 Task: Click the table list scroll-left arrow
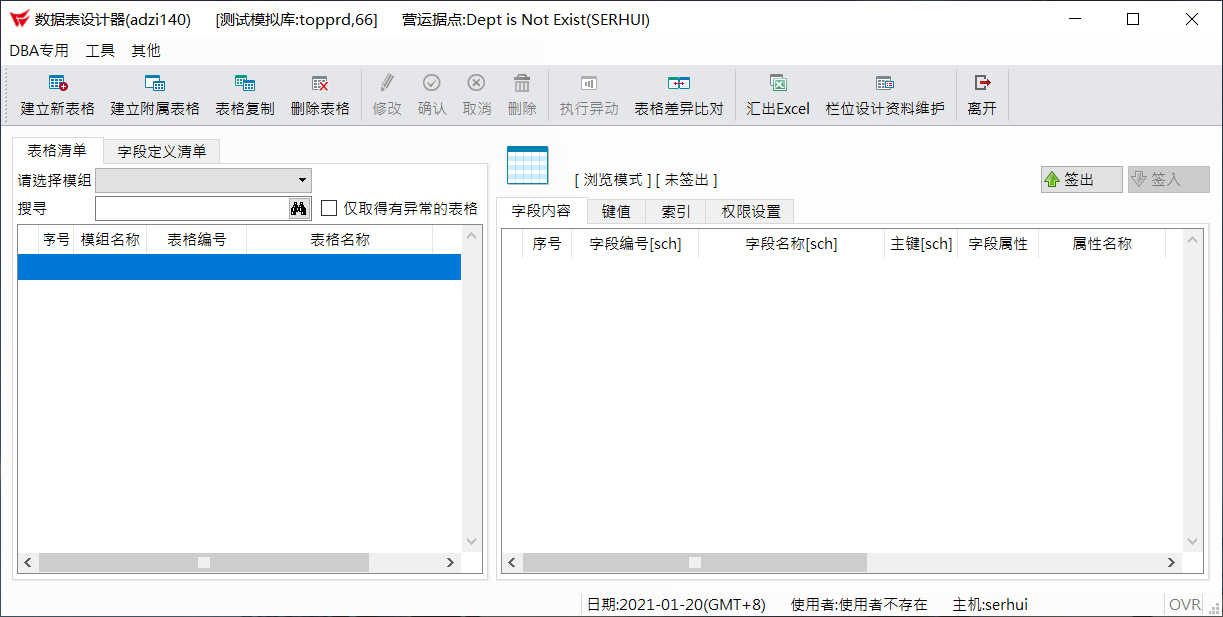click(x=28, y=563)
